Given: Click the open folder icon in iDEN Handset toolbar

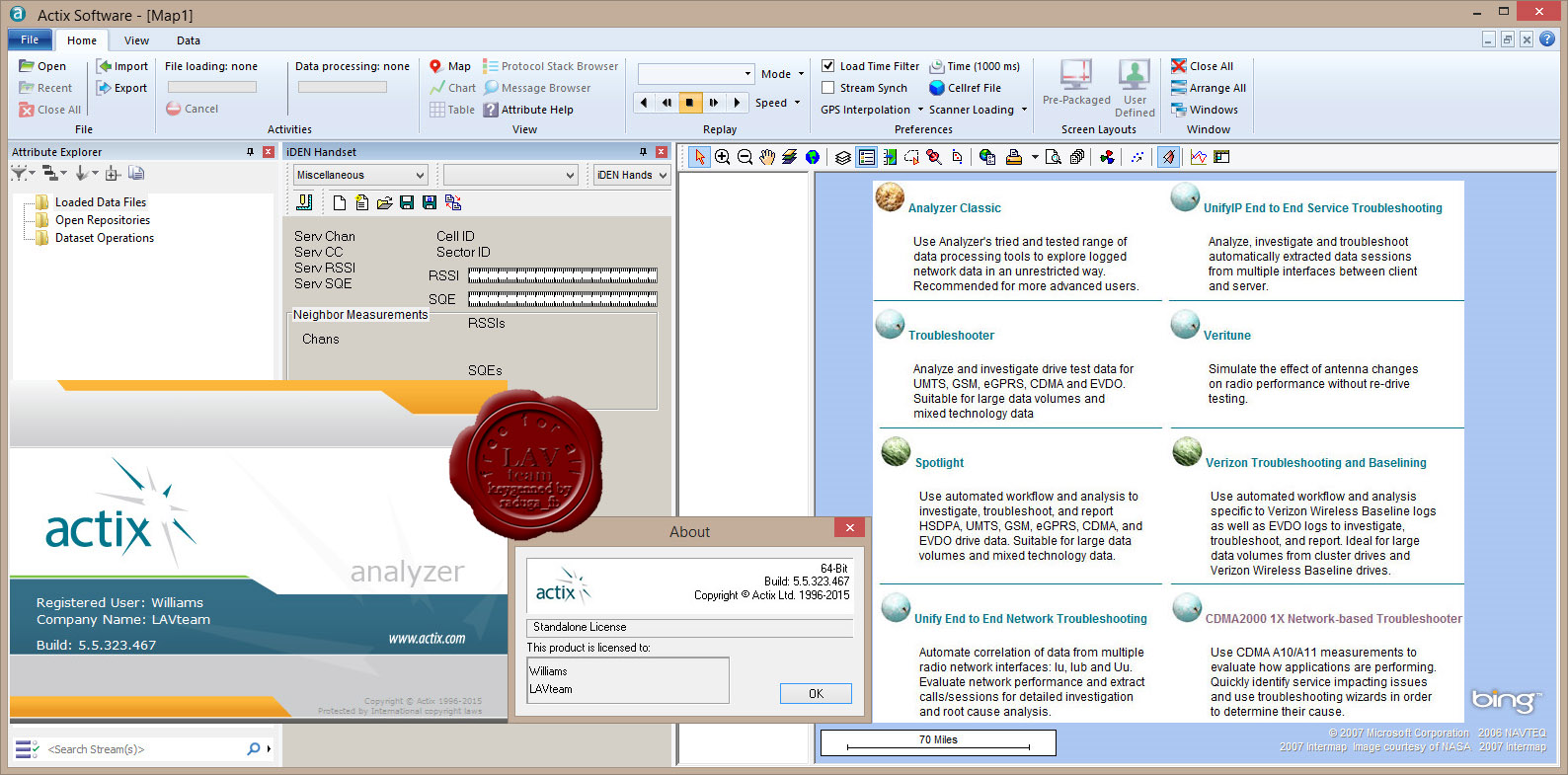Looking at the screenshot, I should [x=384, y=202].
